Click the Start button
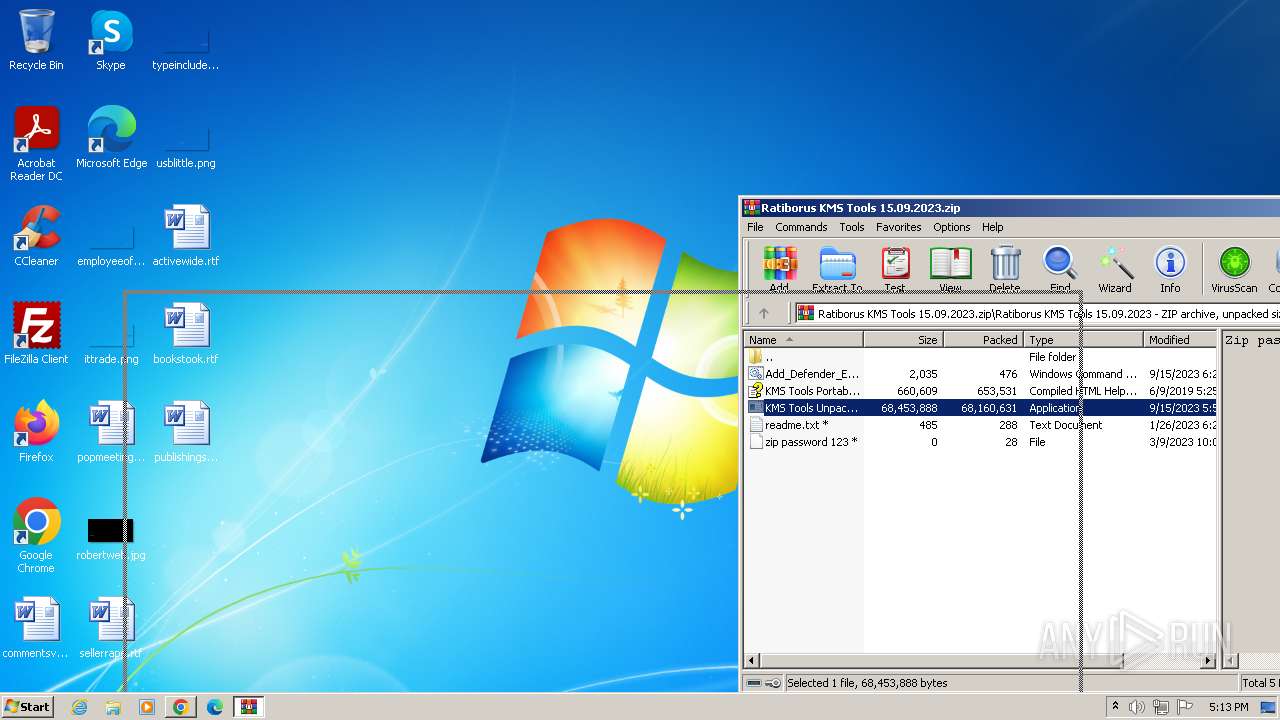The width and height of the screenshot is (1280, 720). pyautogui.click(x=27, y=706)
